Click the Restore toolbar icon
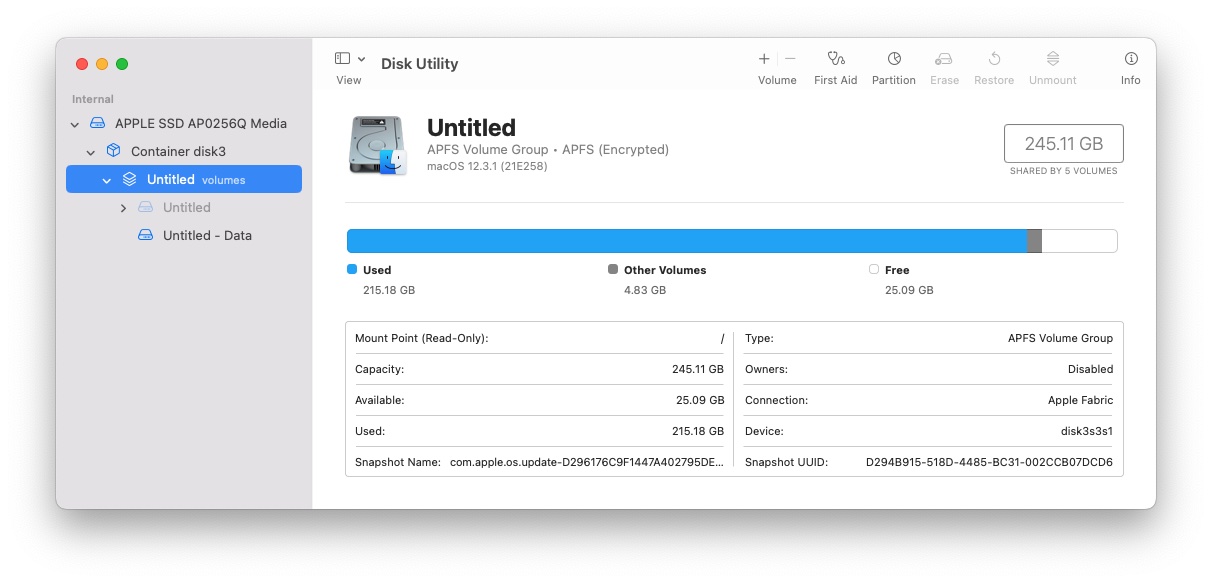This screenshot has height=583, width=1212. (994, 60)
